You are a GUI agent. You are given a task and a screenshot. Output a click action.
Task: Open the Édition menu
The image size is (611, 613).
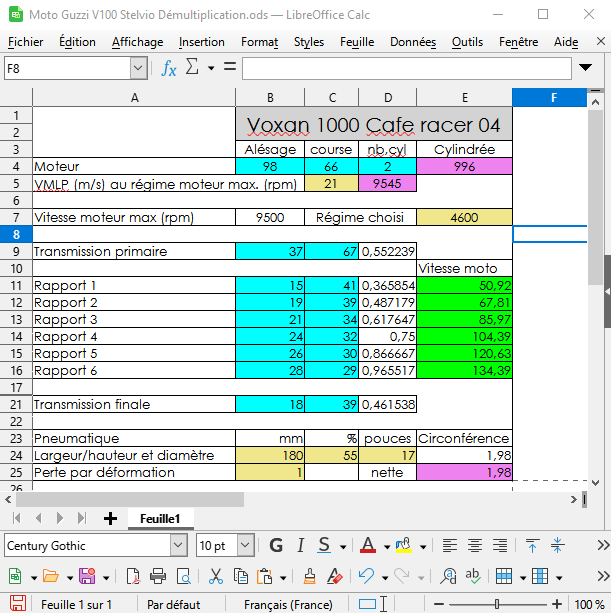pyautogui.click(x=77, y=42)
